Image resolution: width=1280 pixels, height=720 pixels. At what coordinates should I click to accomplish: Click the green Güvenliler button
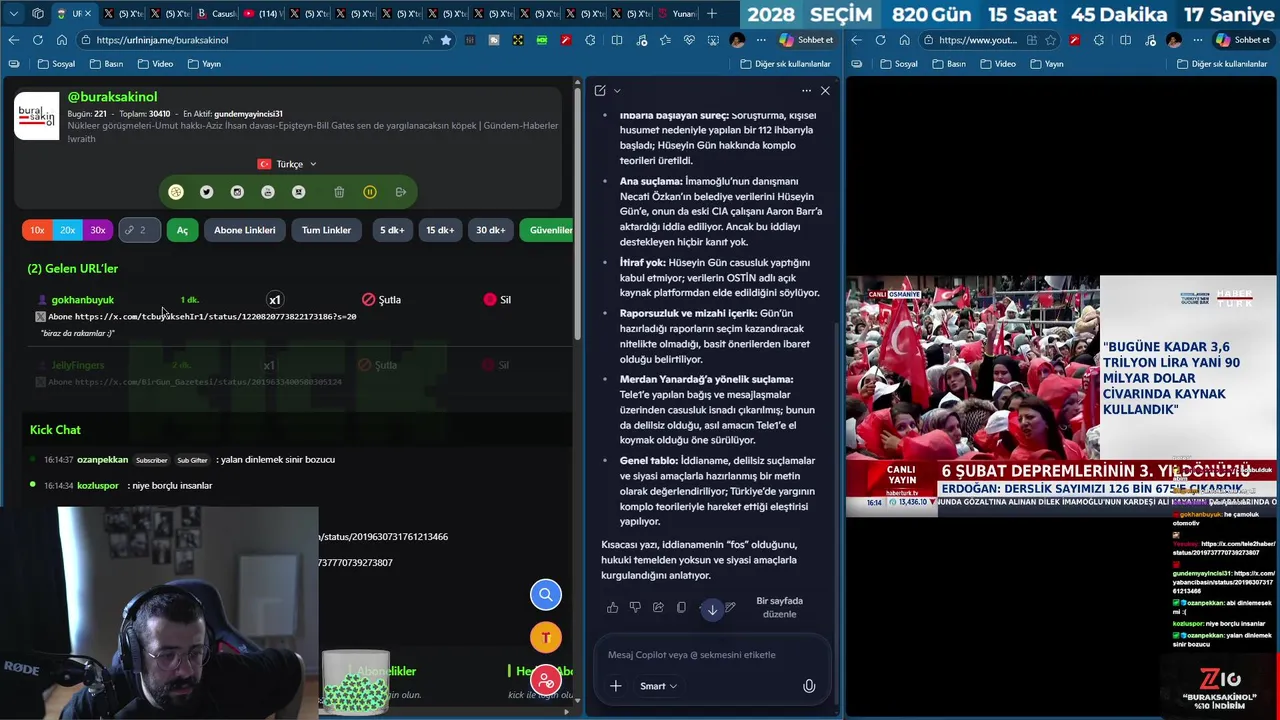coord(548,230)
